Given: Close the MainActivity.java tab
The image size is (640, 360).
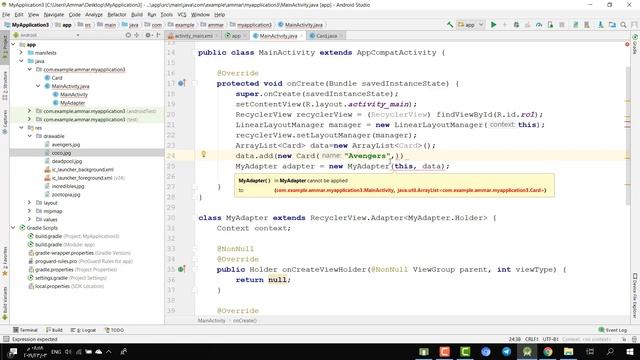Looking at the screenshot, I should [x=302, y=36].
